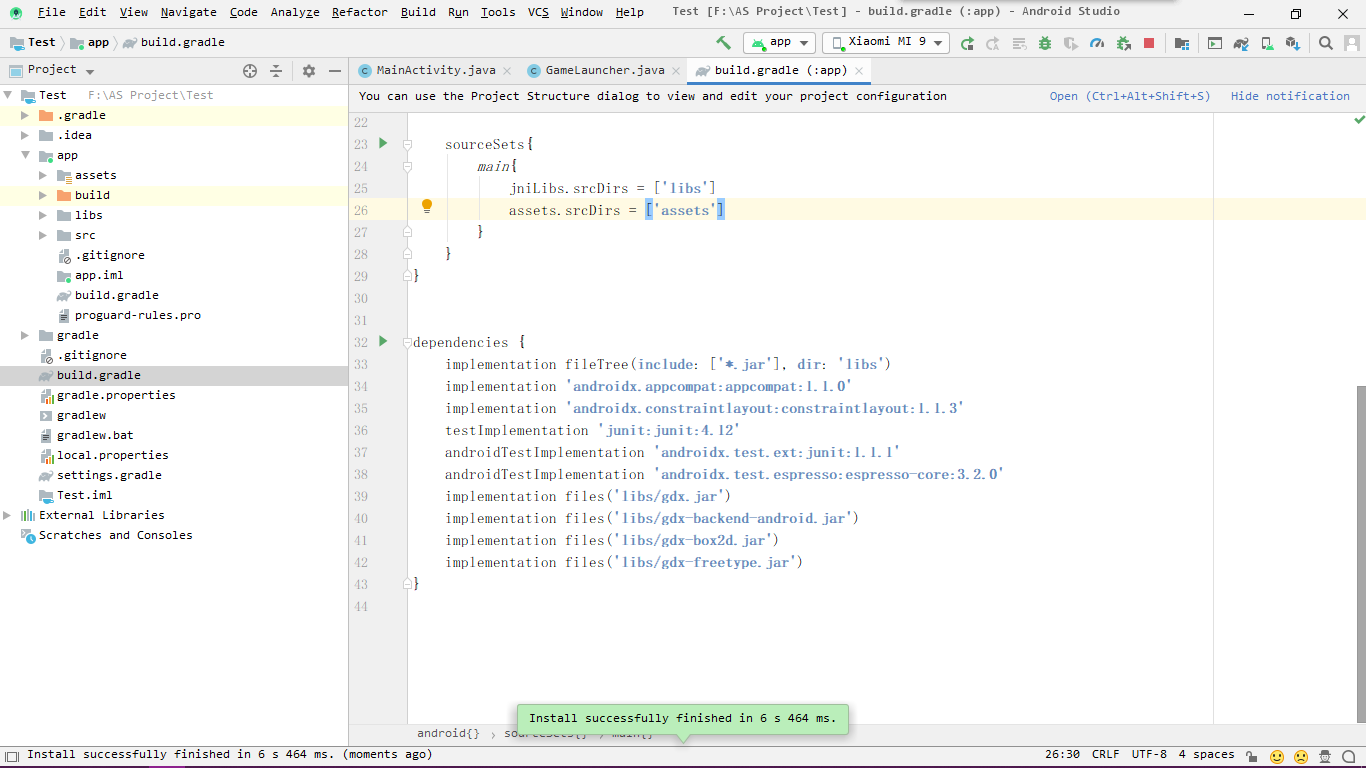The height and width of the screenshot is (768, 1366).
Task: Open the app run configuration dropdown
Action: pyautogui.click(x=779, y=43)
